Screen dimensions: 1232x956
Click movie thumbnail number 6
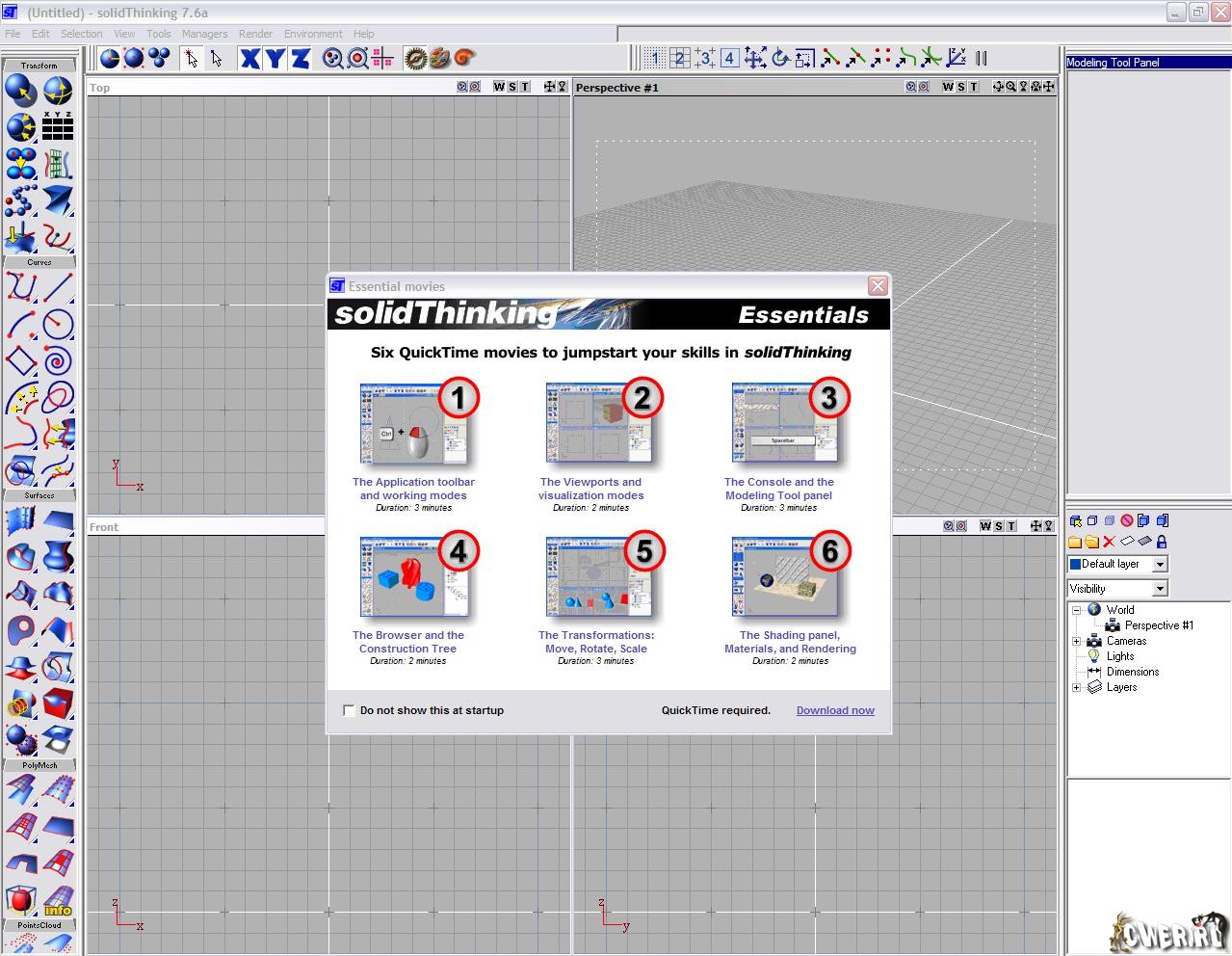(x=785, y=578)
